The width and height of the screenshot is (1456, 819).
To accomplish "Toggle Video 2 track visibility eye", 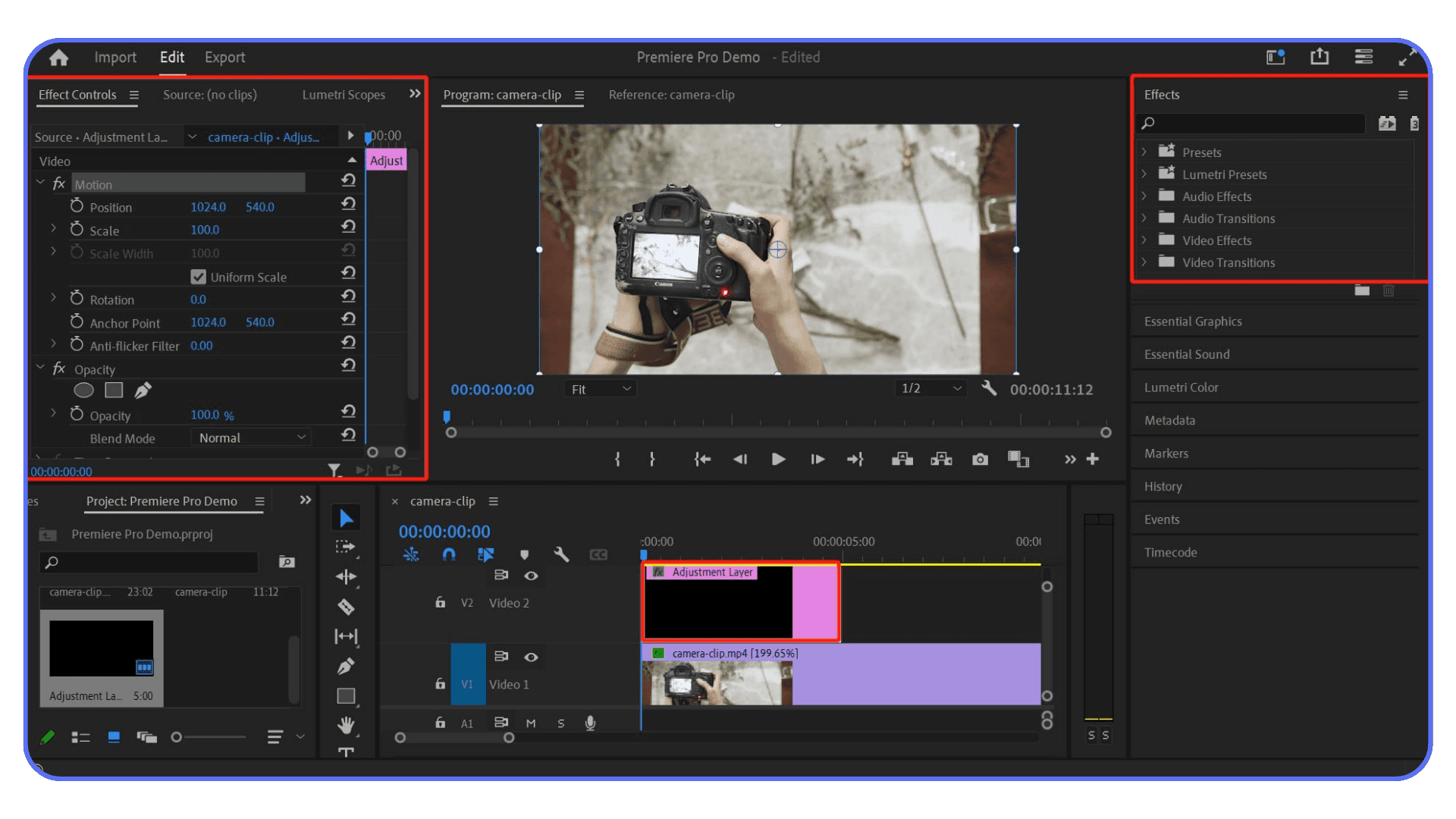I will 531,576.
